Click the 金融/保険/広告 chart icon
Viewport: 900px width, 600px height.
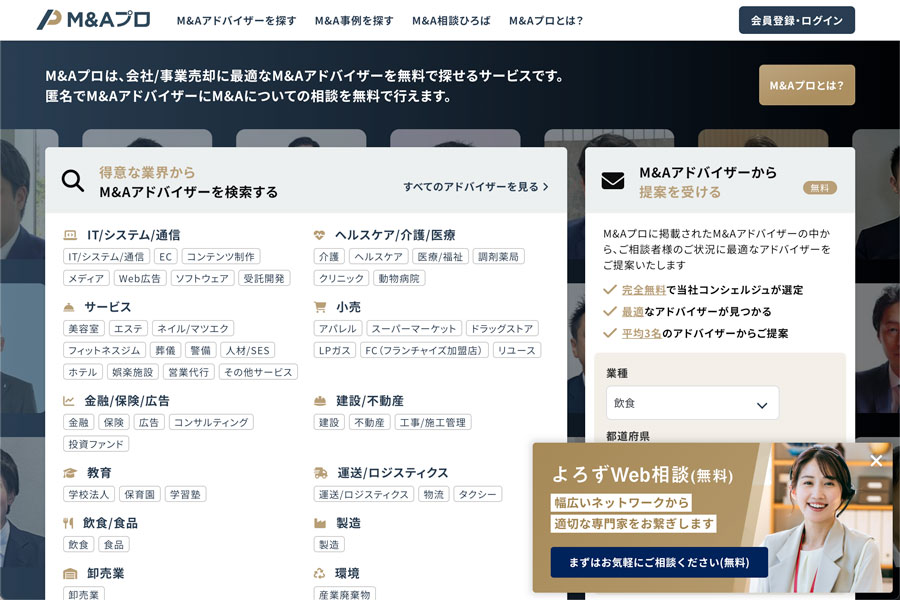(x=69, y=401)
